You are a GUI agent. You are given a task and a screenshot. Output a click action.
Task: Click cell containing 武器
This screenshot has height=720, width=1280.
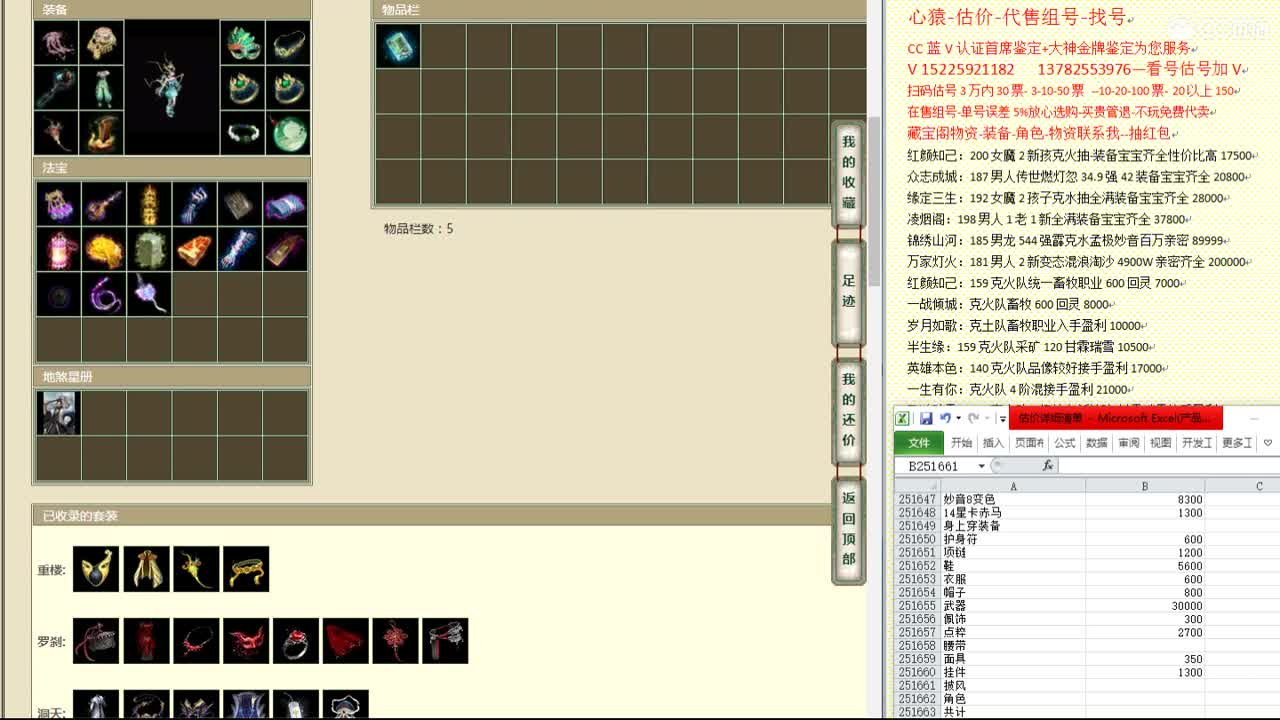(x=1012, y=606)
